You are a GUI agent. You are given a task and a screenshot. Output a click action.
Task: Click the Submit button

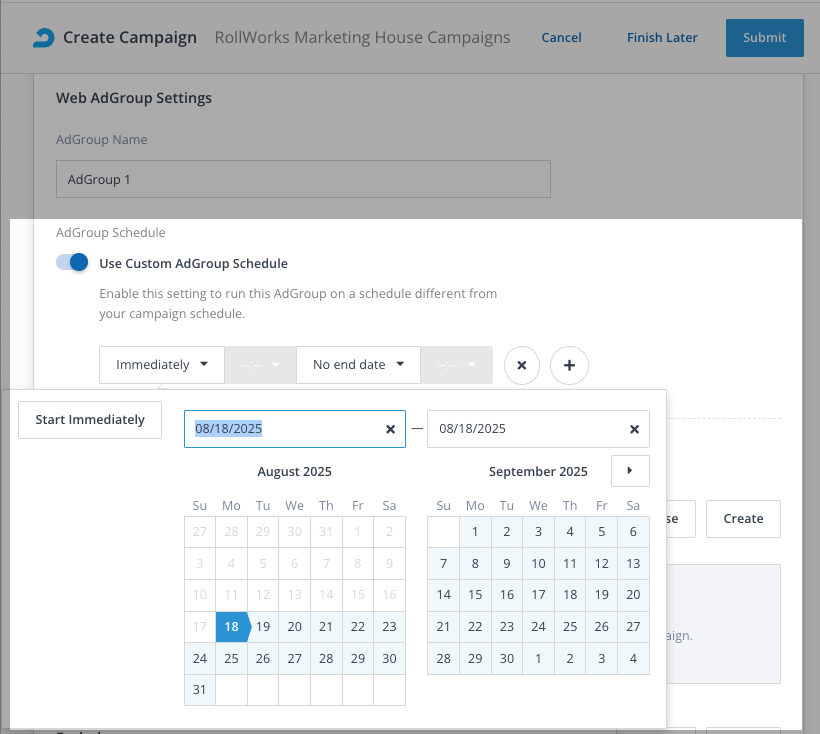764,38
